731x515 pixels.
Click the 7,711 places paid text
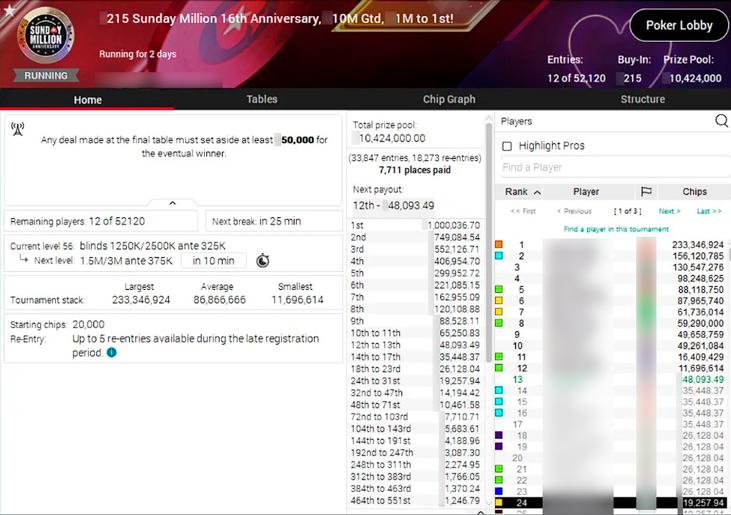point(414,170)
